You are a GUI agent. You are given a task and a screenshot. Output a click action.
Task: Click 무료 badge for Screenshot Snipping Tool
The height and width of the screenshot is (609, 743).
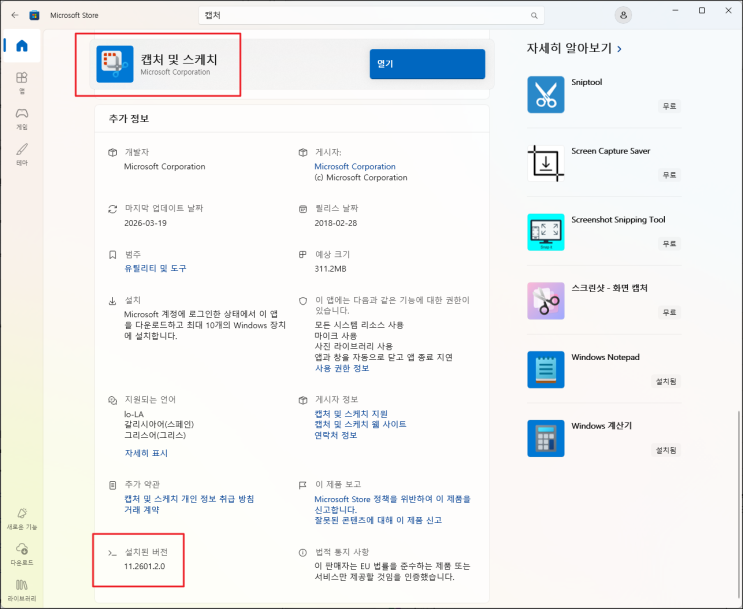(670, 244)
